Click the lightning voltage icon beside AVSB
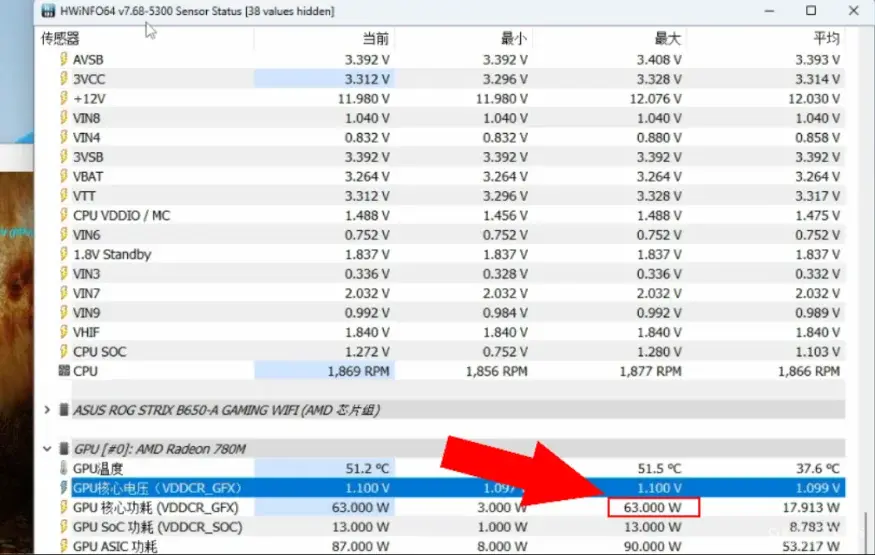875x555 pixels. (x=64, y=59)
